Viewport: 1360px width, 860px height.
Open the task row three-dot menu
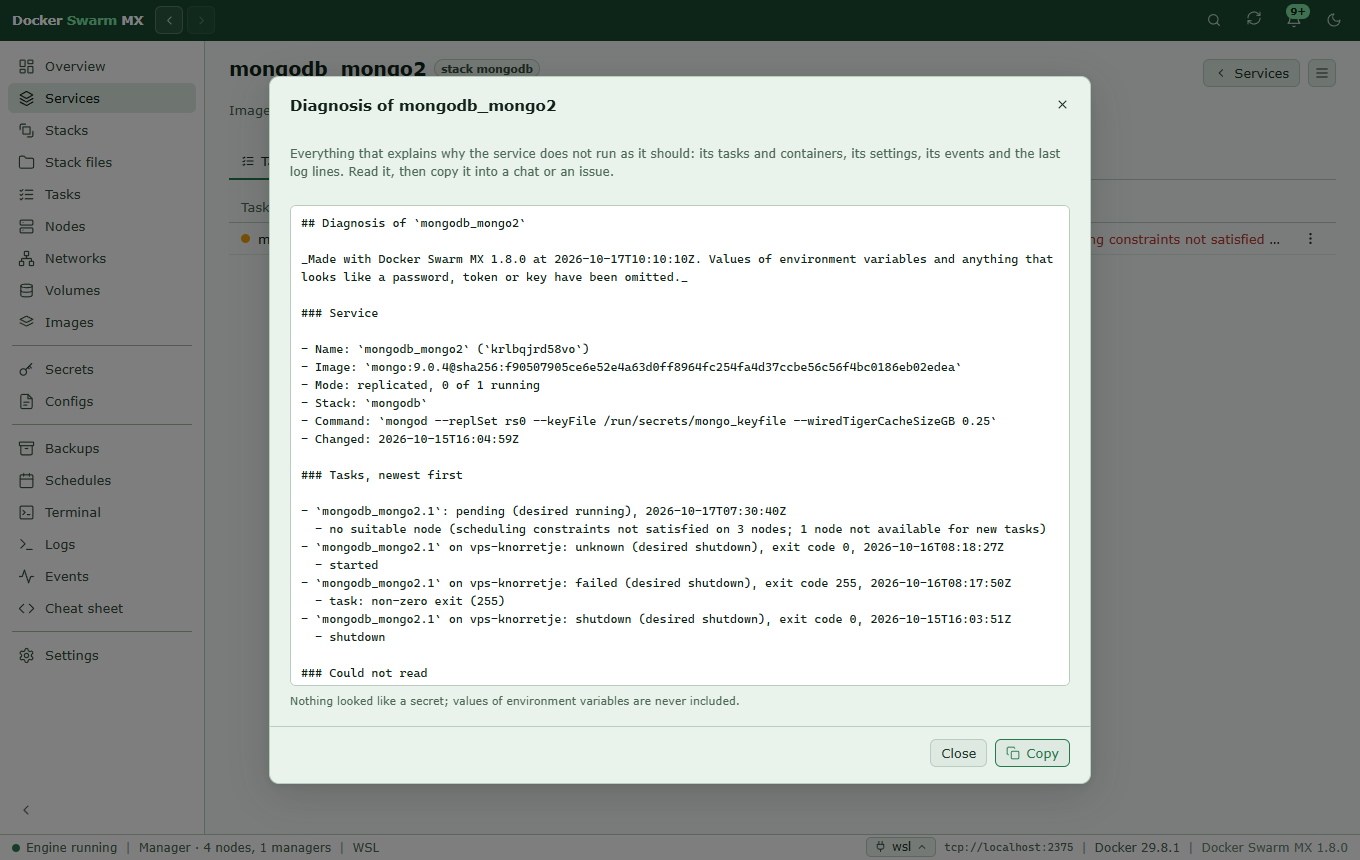click(1310, 239)
